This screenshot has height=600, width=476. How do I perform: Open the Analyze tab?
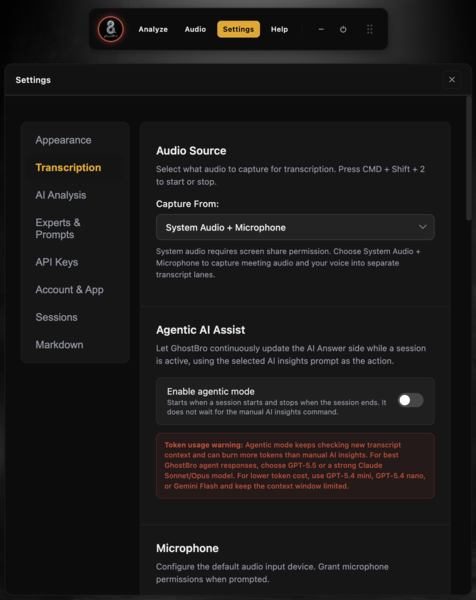tap(153, 29)
